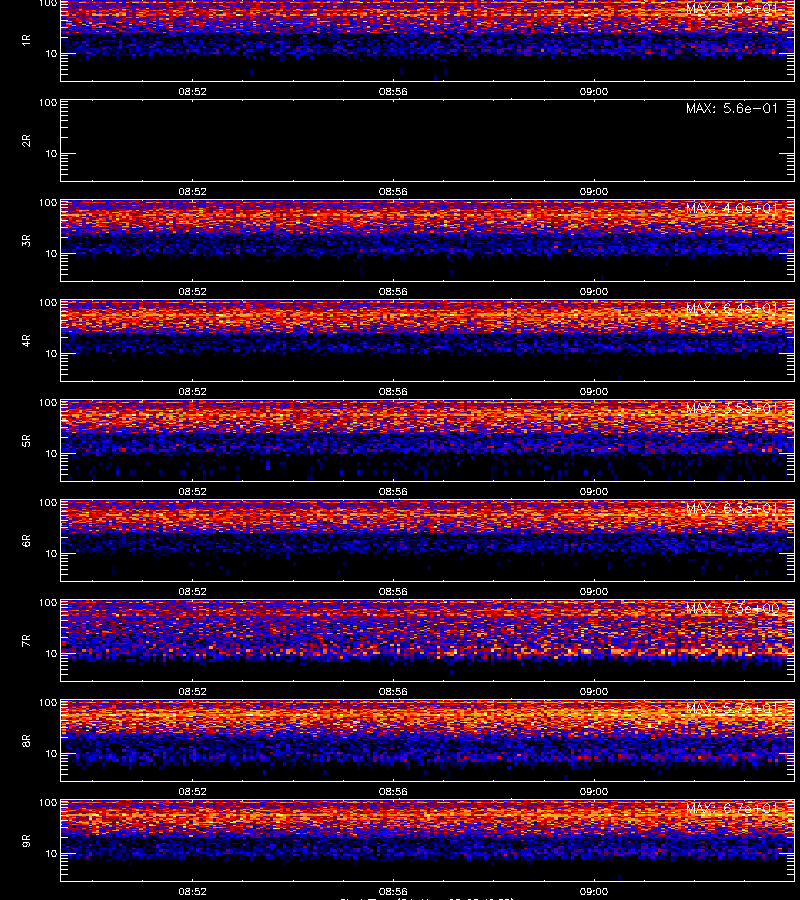Click the 09:00 time label below panel 1R
Image resolution: width=800 pixels, height=900 pixels.
coord(594,92)
